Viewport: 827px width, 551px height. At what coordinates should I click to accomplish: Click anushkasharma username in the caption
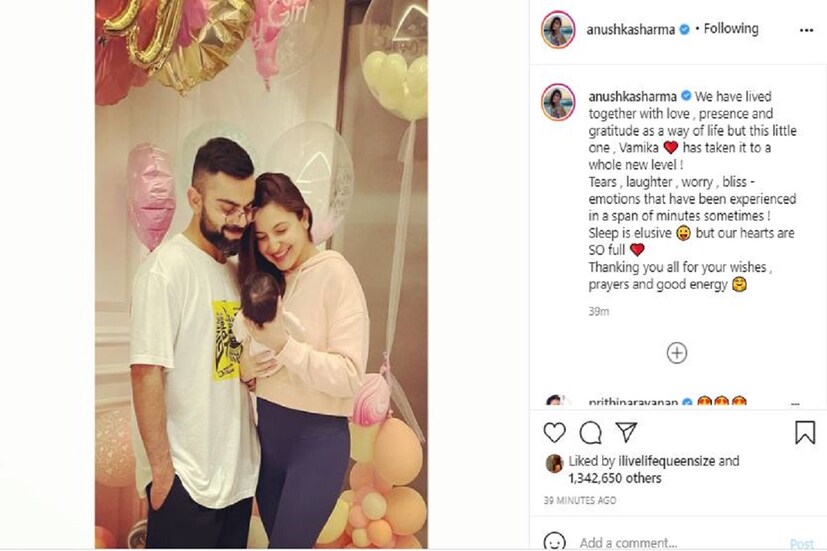pyautogui.click(x=632, y=96)
